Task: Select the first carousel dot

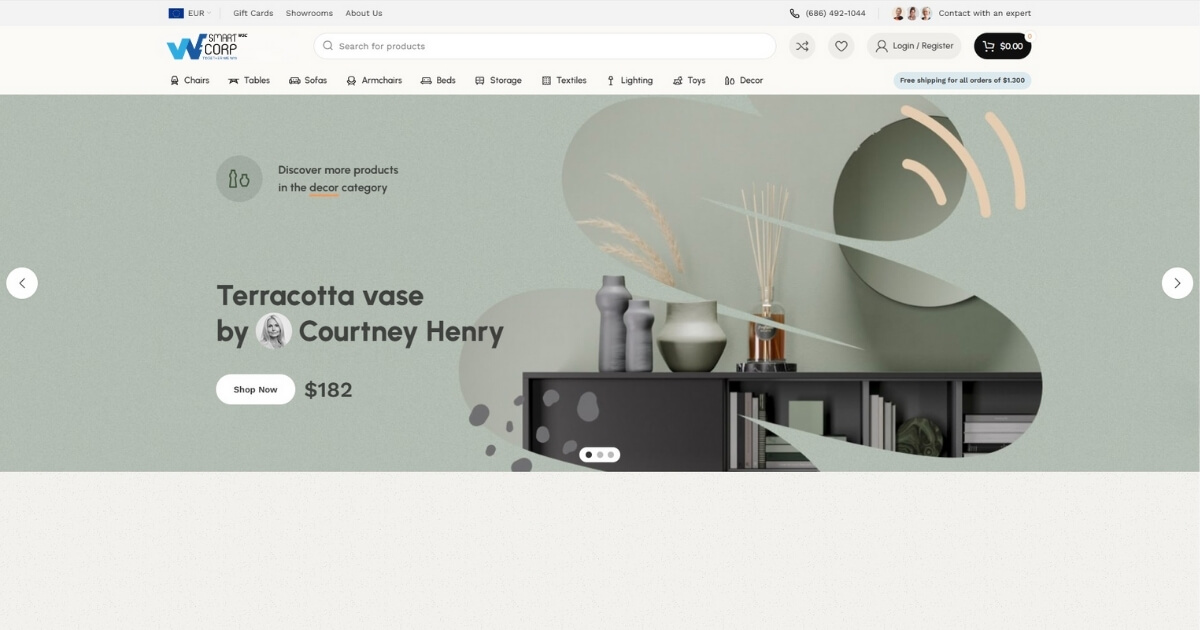Action: (x=588, y=455)
